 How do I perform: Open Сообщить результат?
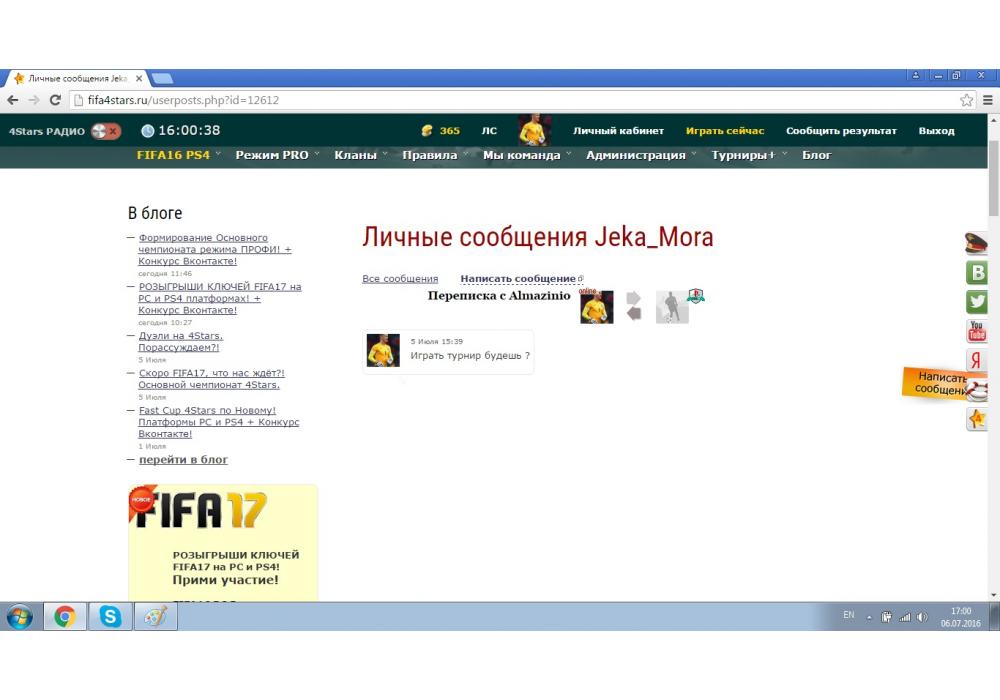[841, 131]
